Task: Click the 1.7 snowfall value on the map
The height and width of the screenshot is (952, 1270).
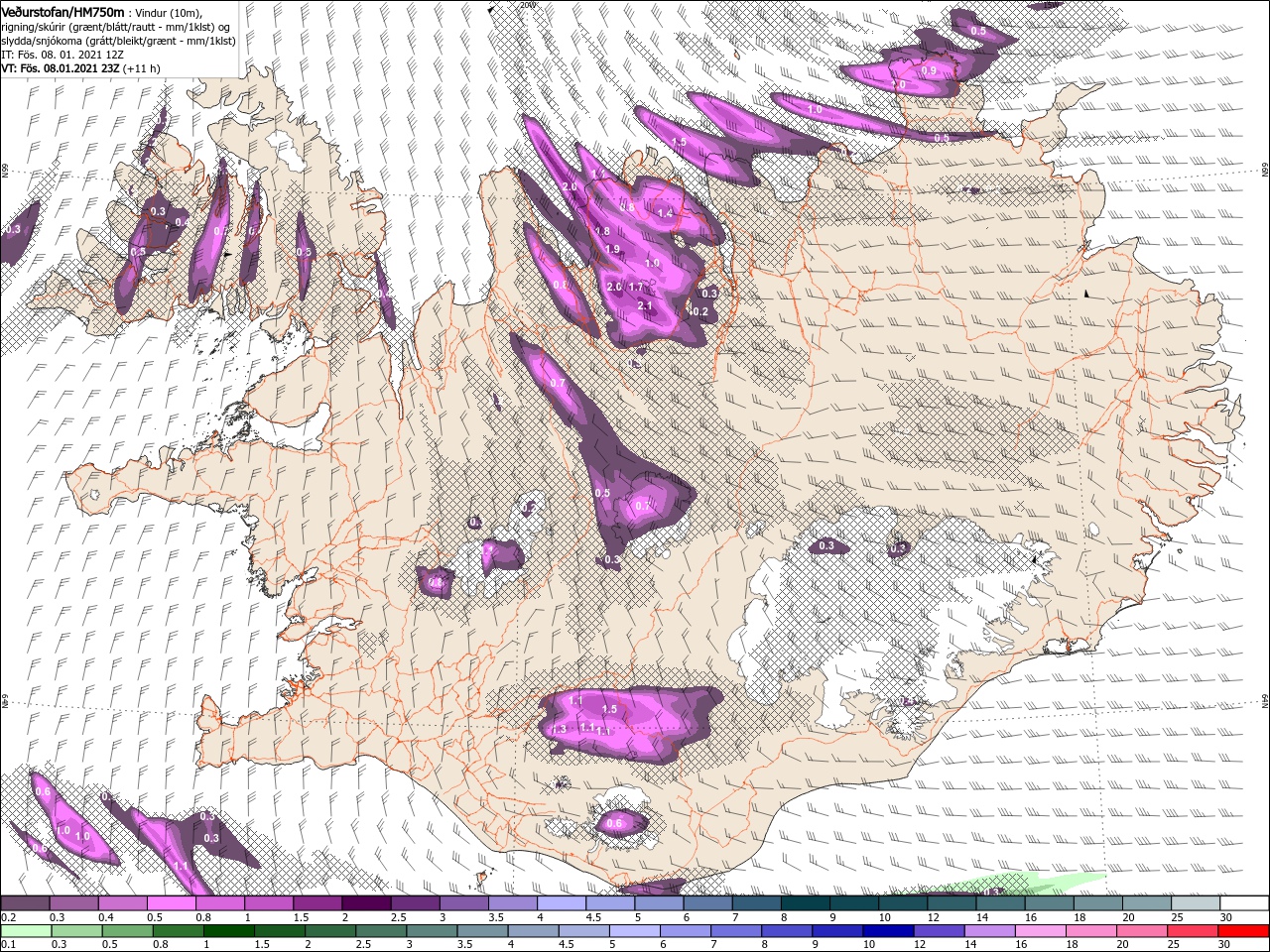Action: tap(636, 287)
